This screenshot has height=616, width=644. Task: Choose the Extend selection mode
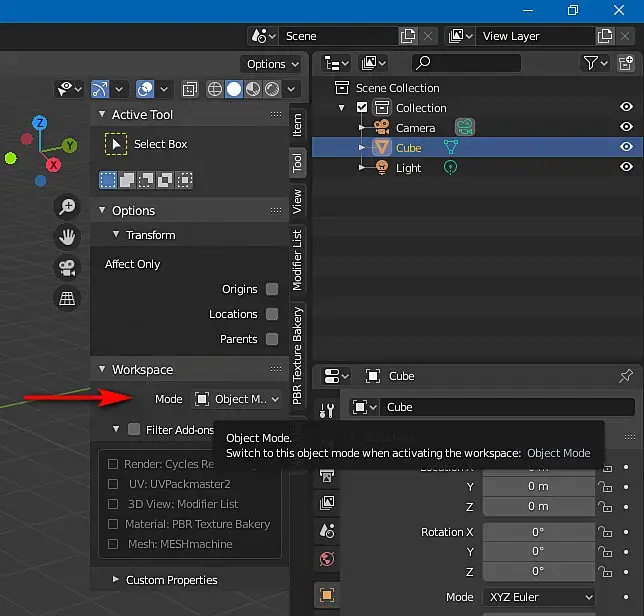pyautogui.click(x=126, y=180)
